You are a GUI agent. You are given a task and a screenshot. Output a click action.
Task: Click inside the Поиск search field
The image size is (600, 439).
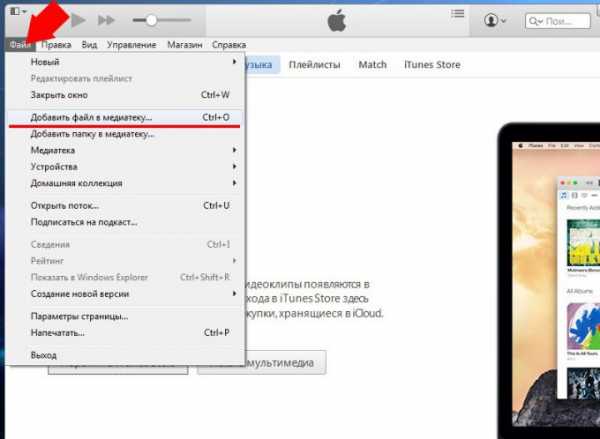click(x=565, y=20)
